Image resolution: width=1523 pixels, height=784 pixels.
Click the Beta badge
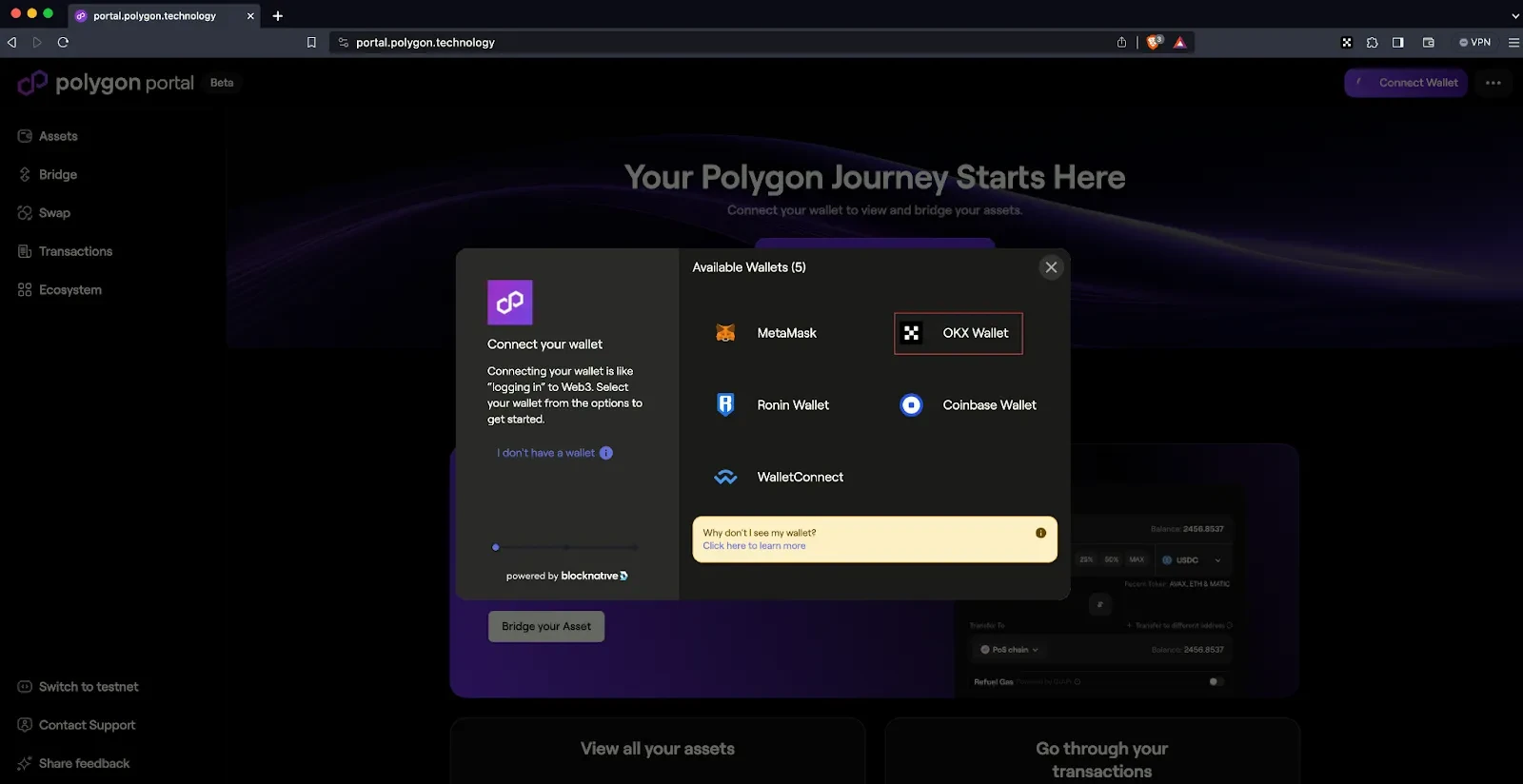click(222, 83)
